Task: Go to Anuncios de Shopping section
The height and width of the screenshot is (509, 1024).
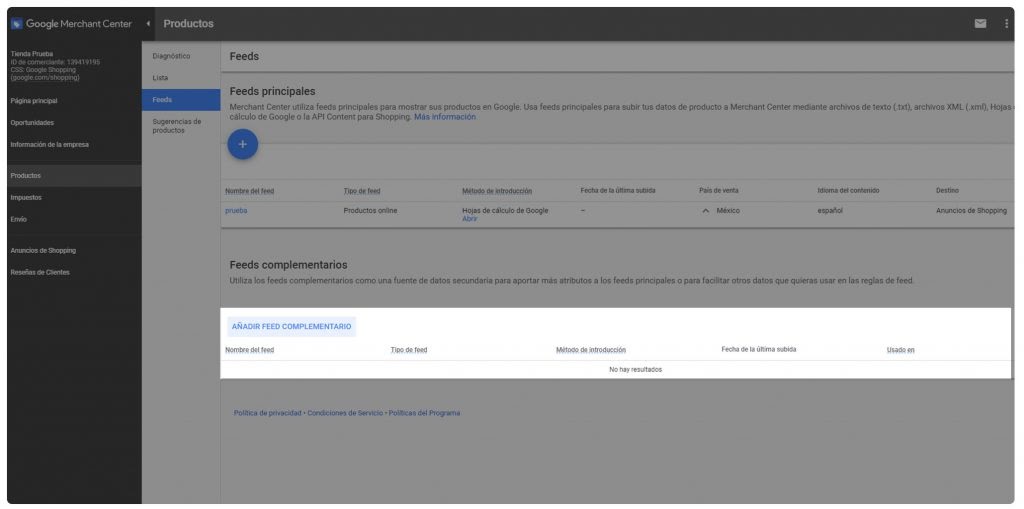Action: pyautogui.click(x=43, y=250)
